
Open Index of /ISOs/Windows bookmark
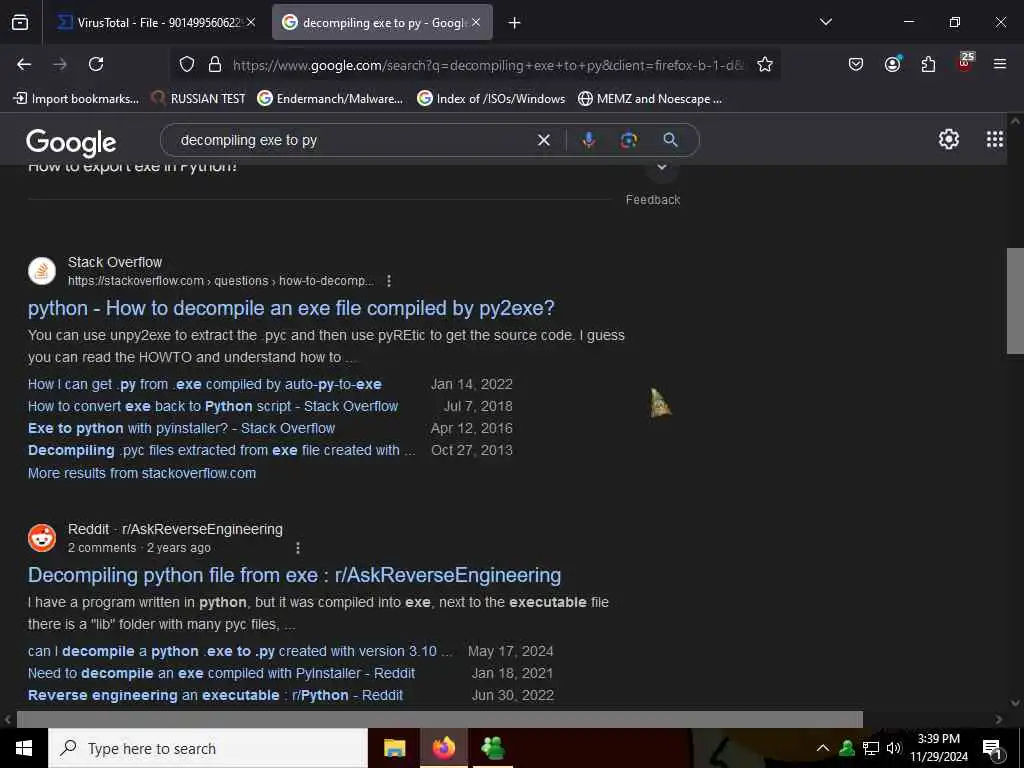point(491,99)
